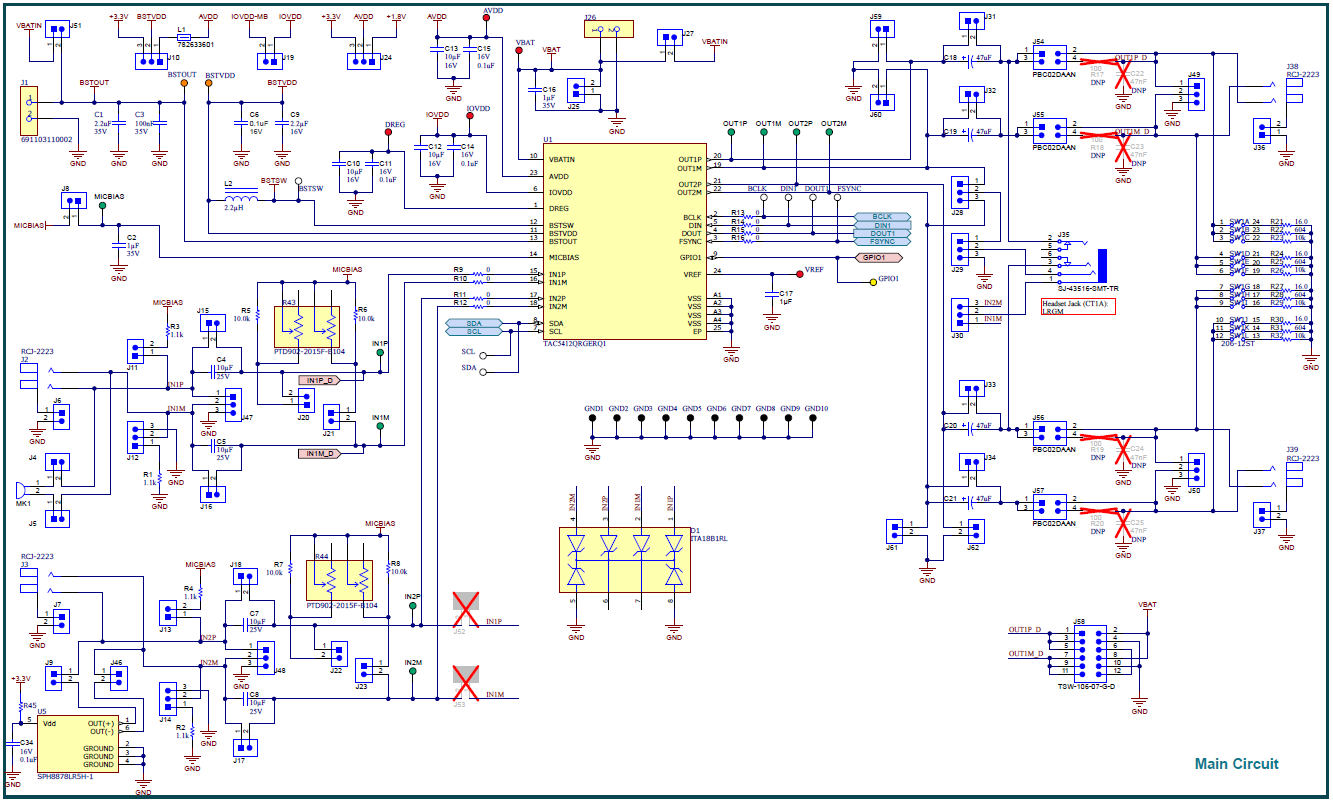Viewport: 1333px width, 803px height.
Task: Click the U5 SPH8878LR5H-1 microphone block
Action: [x=78, y=743]
